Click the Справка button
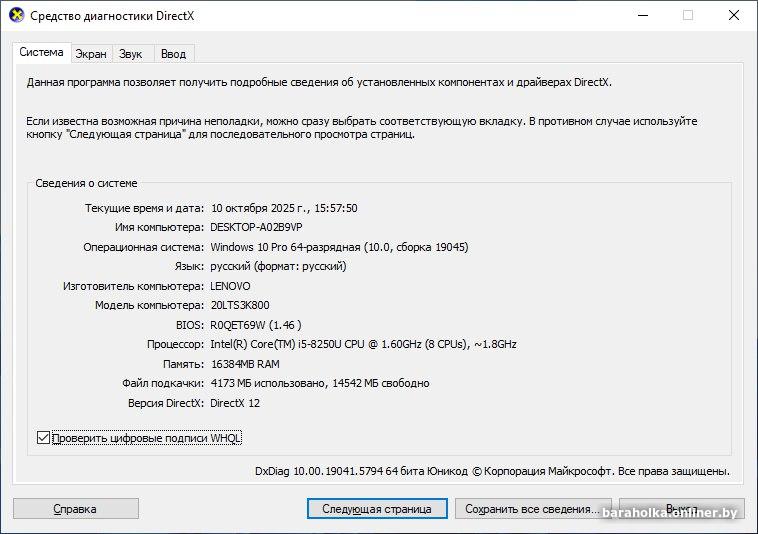The width and height of the screenshot is (758, 534). [x=75, y=509]
